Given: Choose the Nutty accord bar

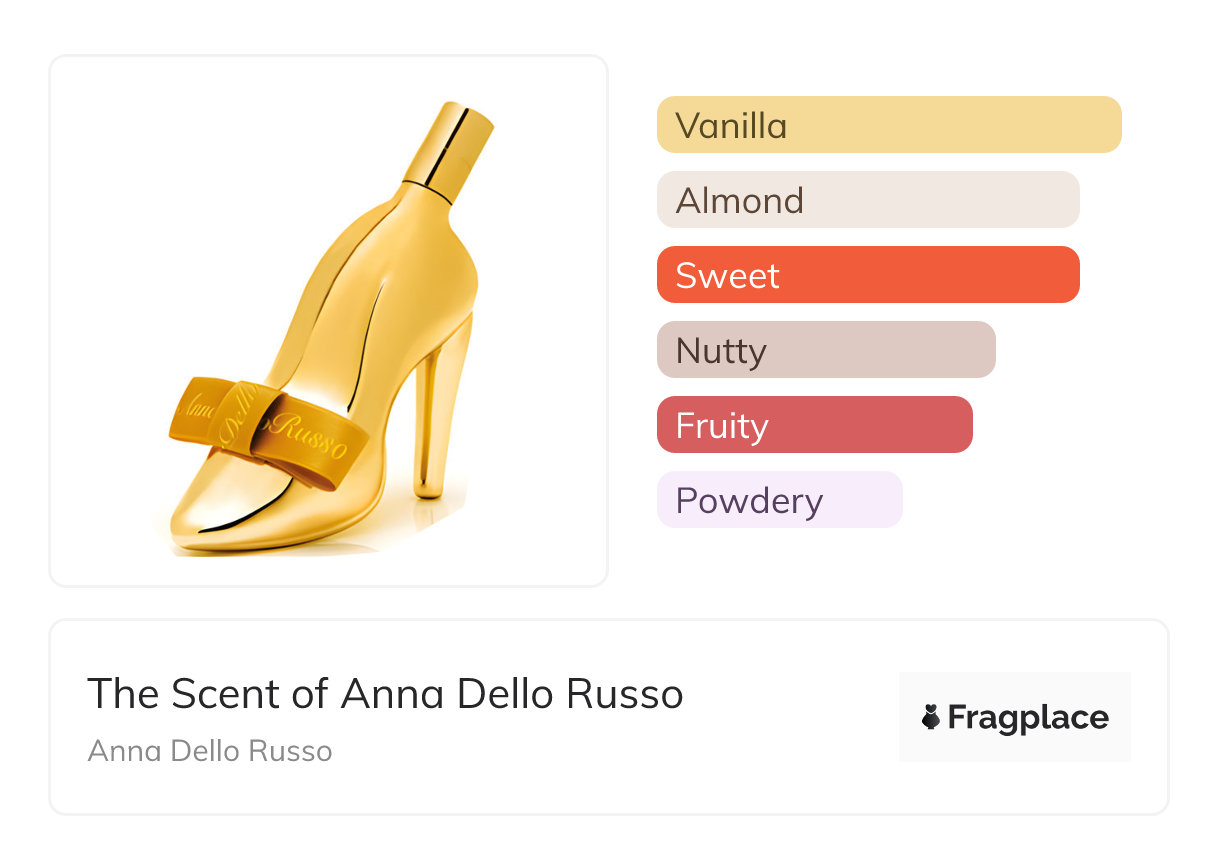Looking at the screenshot, I should point(825,350).
